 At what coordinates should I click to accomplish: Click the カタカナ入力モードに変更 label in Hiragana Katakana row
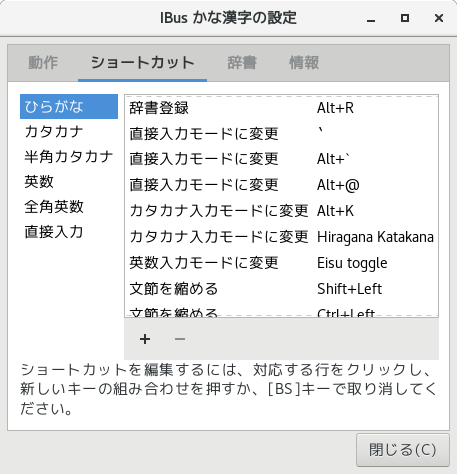click(x=219, y=237)
